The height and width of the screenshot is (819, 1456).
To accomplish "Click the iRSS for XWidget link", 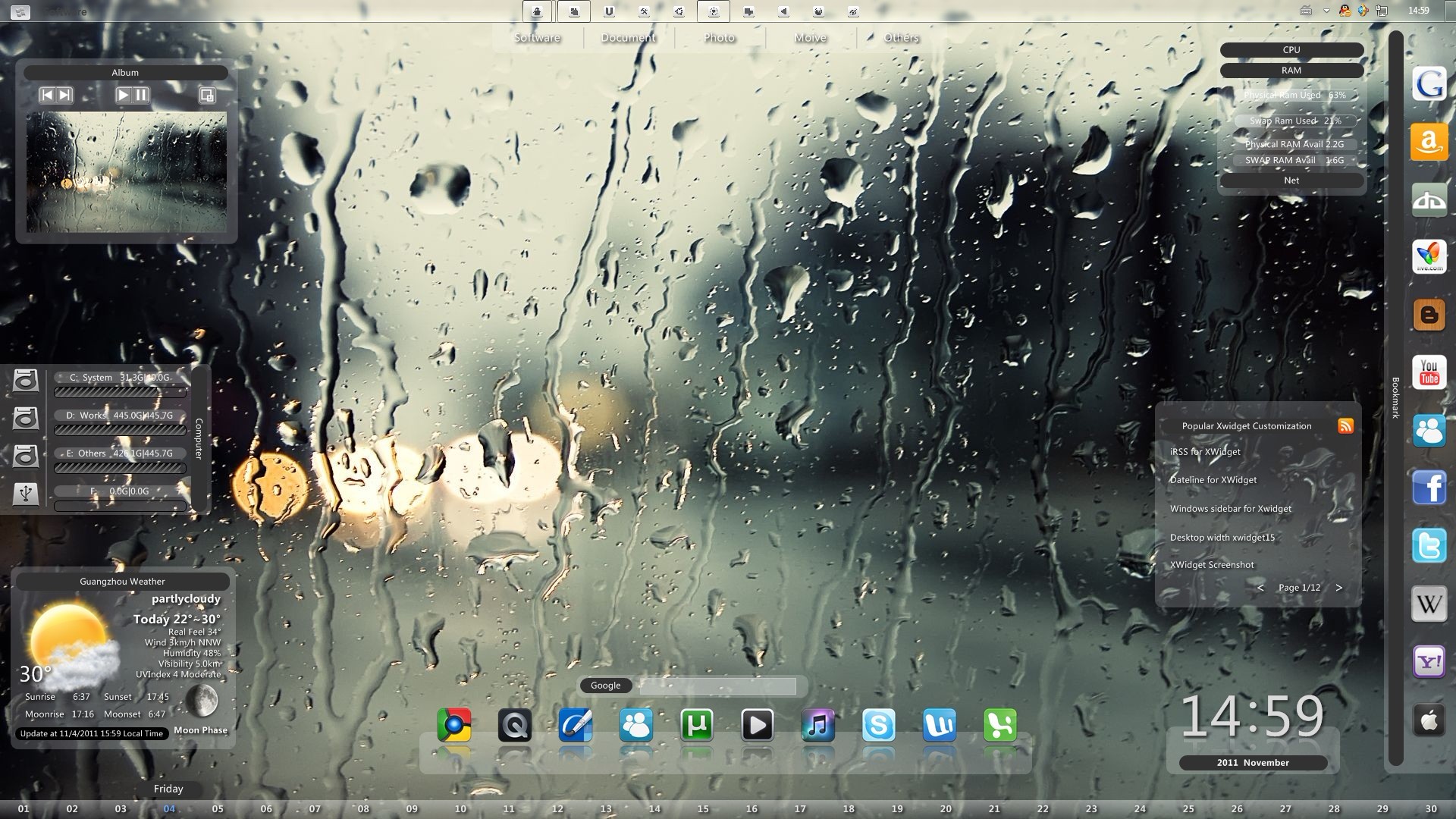I will 1205,452.
